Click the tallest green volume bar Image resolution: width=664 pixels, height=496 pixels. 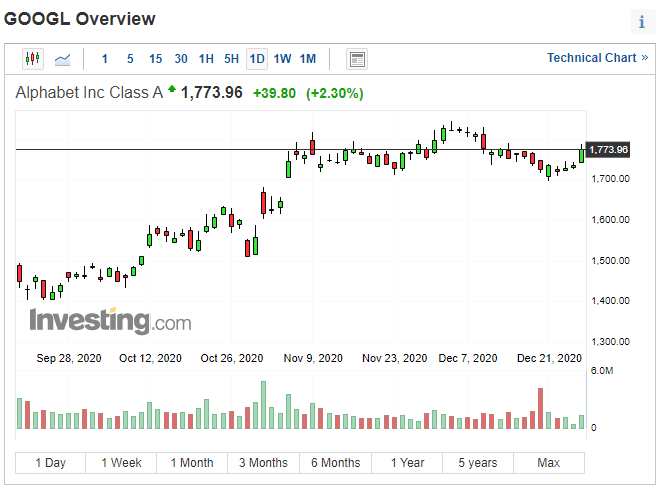(263, 405)
